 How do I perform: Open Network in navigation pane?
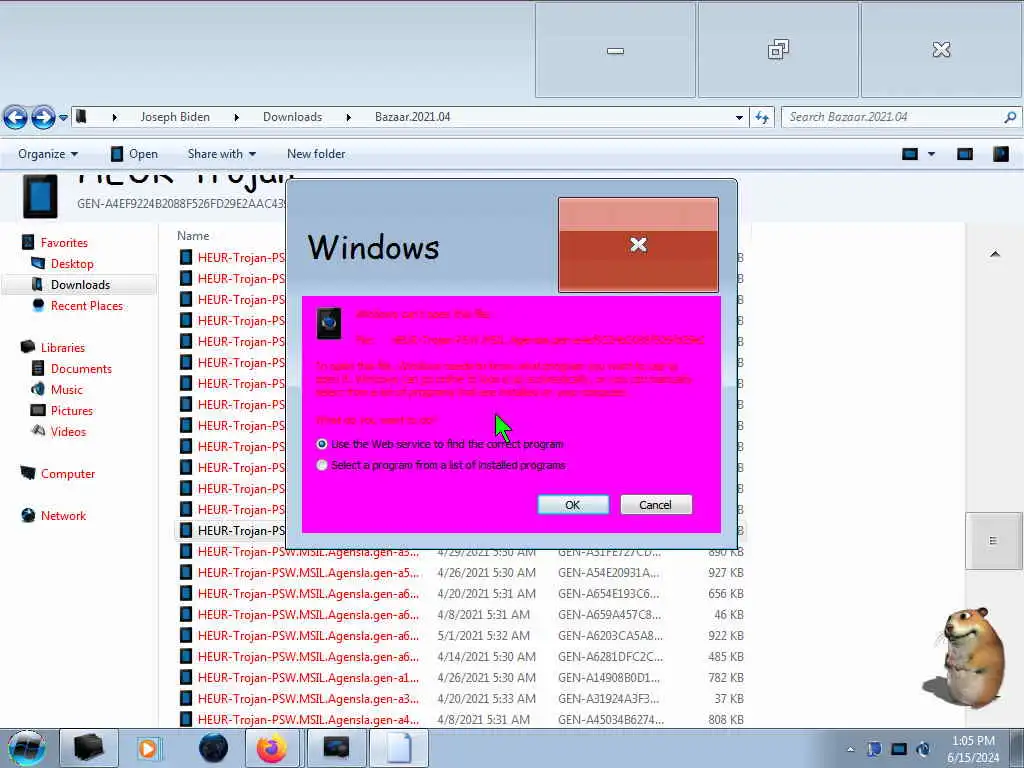tap(63, 515)
